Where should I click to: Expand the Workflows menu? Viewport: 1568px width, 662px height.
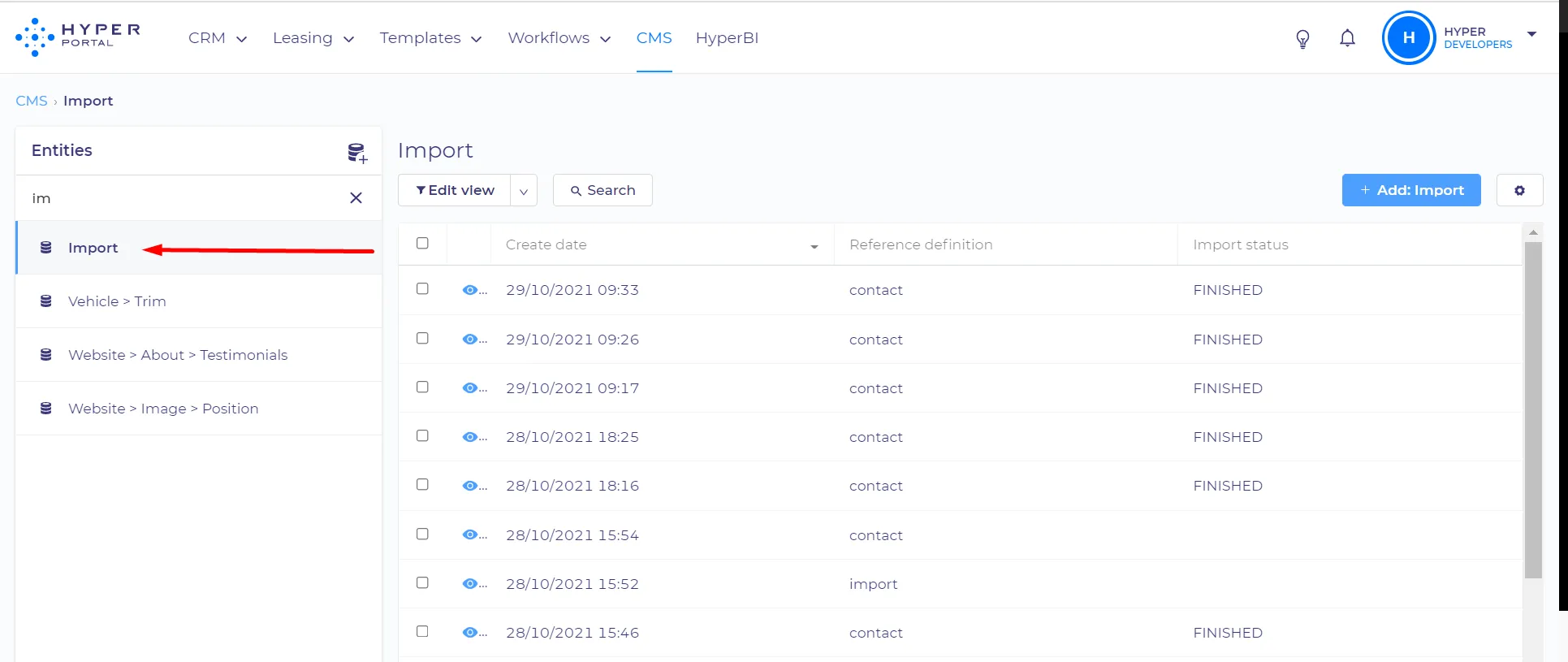point(559,38)
